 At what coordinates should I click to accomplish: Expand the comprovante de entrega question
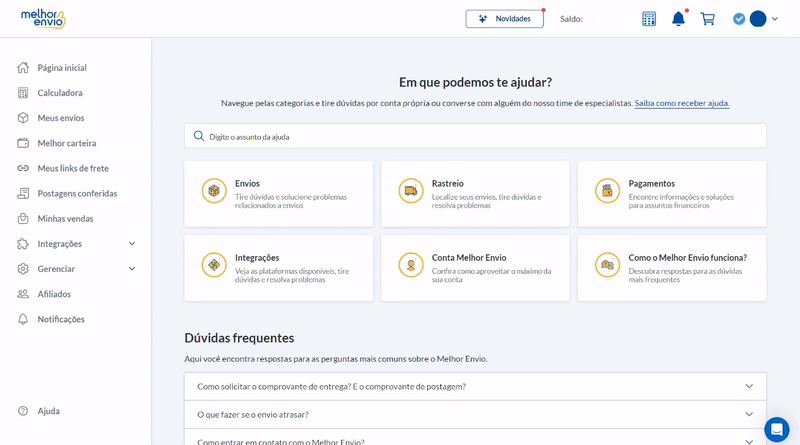click(475, 386)
